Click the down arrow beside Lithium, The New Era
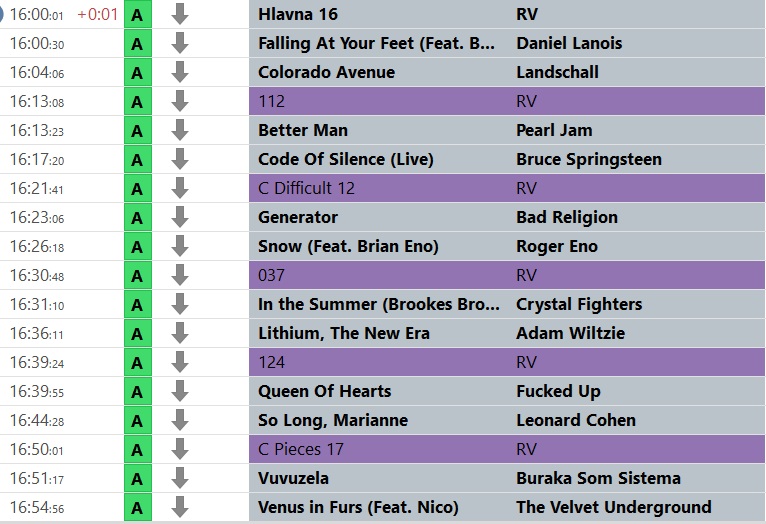Viewport: 766px width, 524px height. click(180, 334)
